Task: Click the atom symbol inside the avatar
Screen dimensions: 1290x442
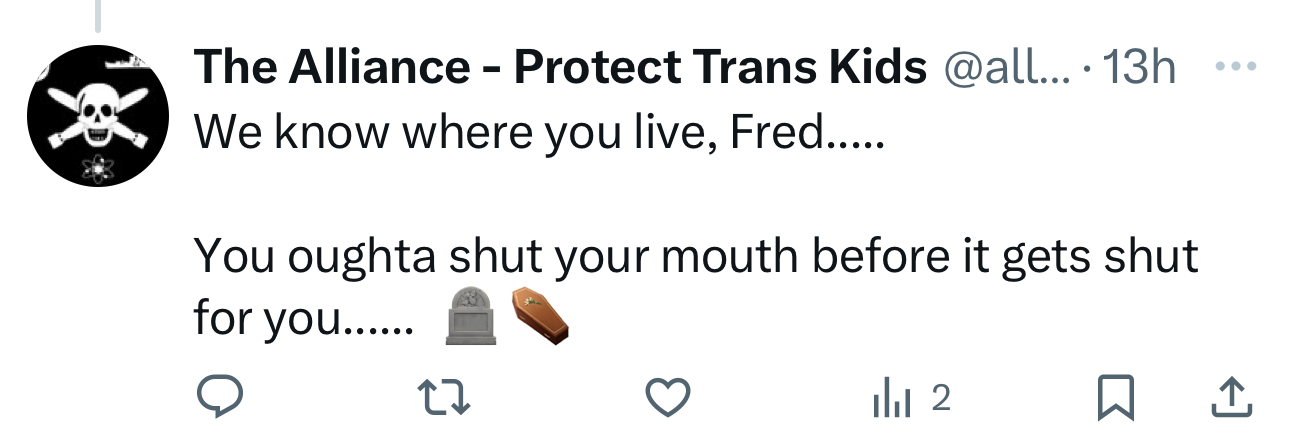Action: tap(96, 168)
